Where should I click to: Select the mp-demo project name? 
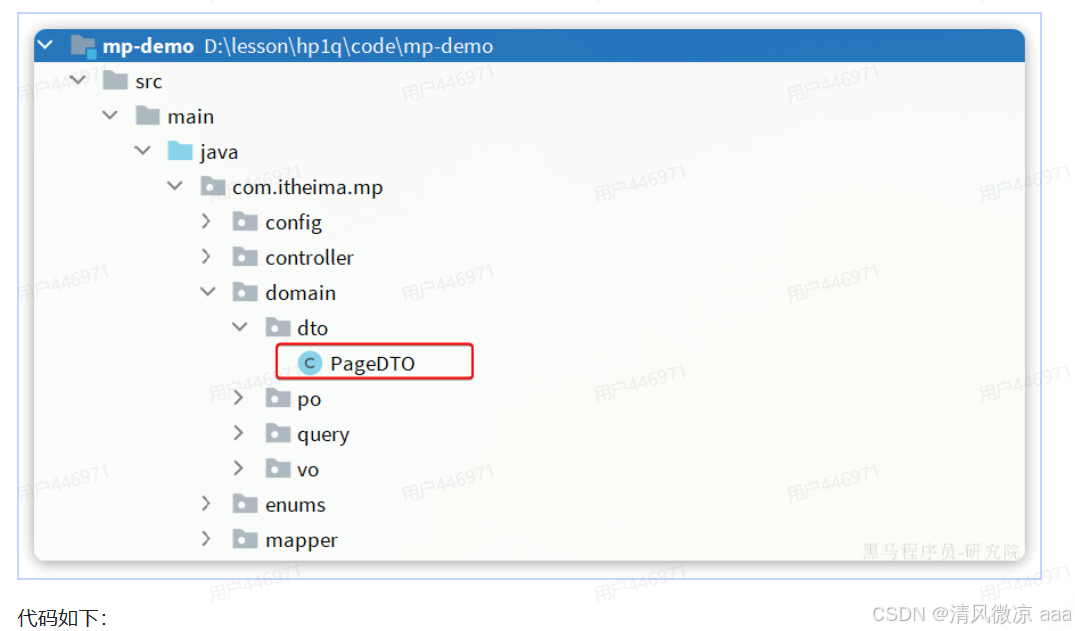(148, 47)
